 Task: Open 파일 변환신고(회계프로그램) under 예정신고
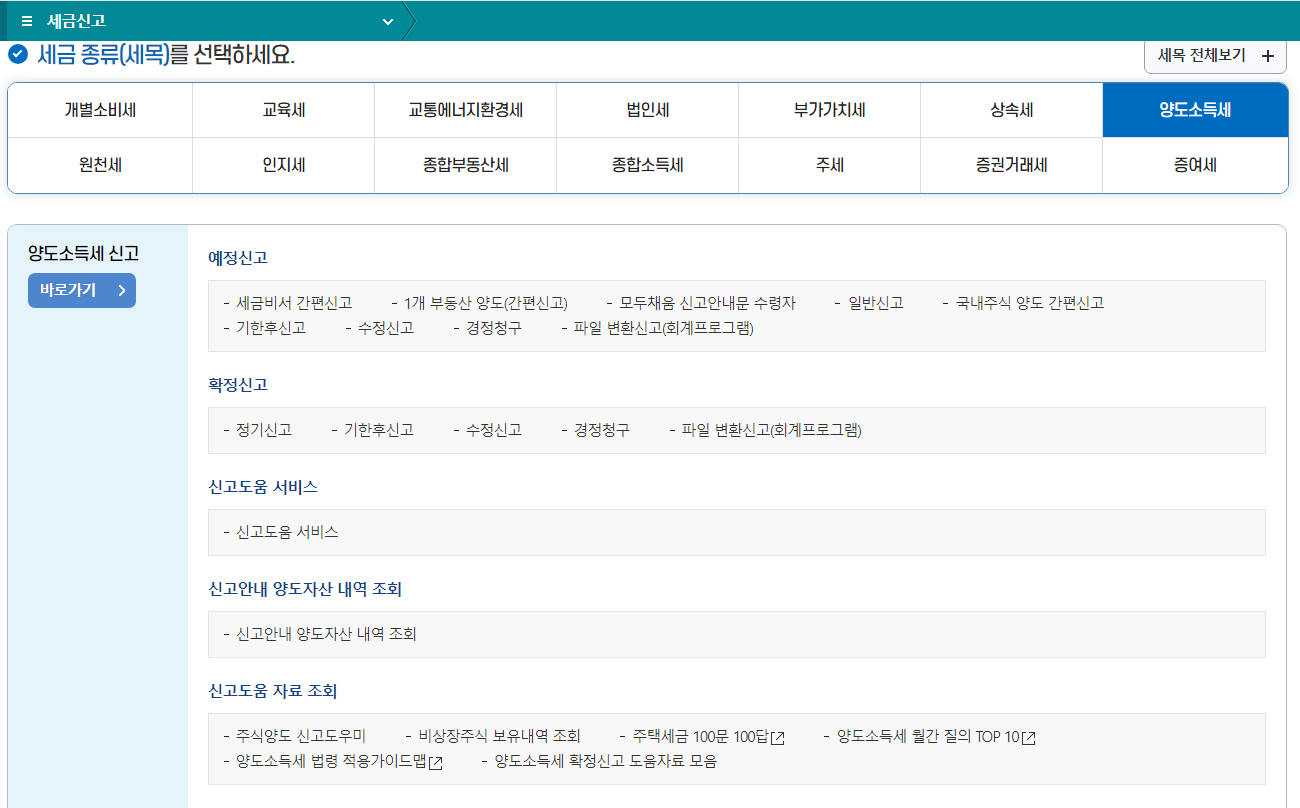663,328
